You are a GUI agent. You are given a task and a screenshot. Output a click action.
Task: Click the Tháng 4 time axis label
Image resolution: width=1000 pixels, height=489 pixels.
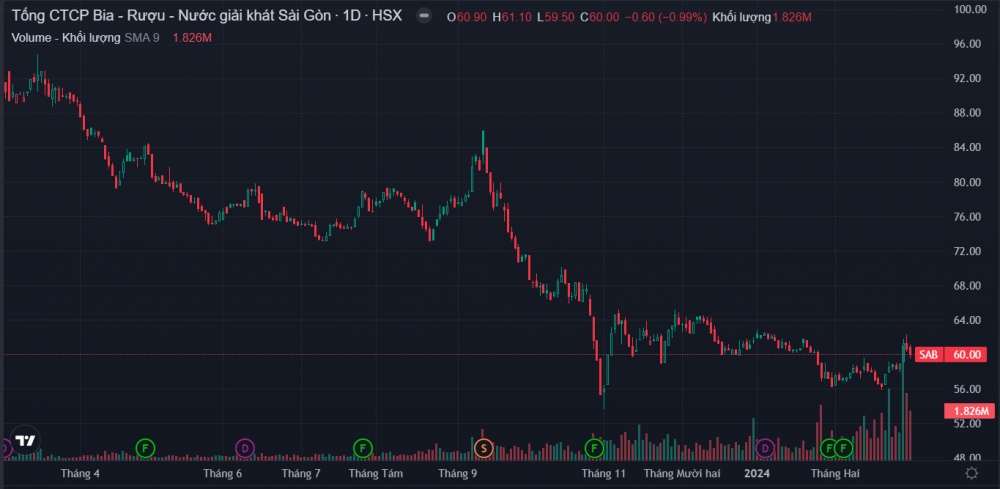tap(80, 474)
